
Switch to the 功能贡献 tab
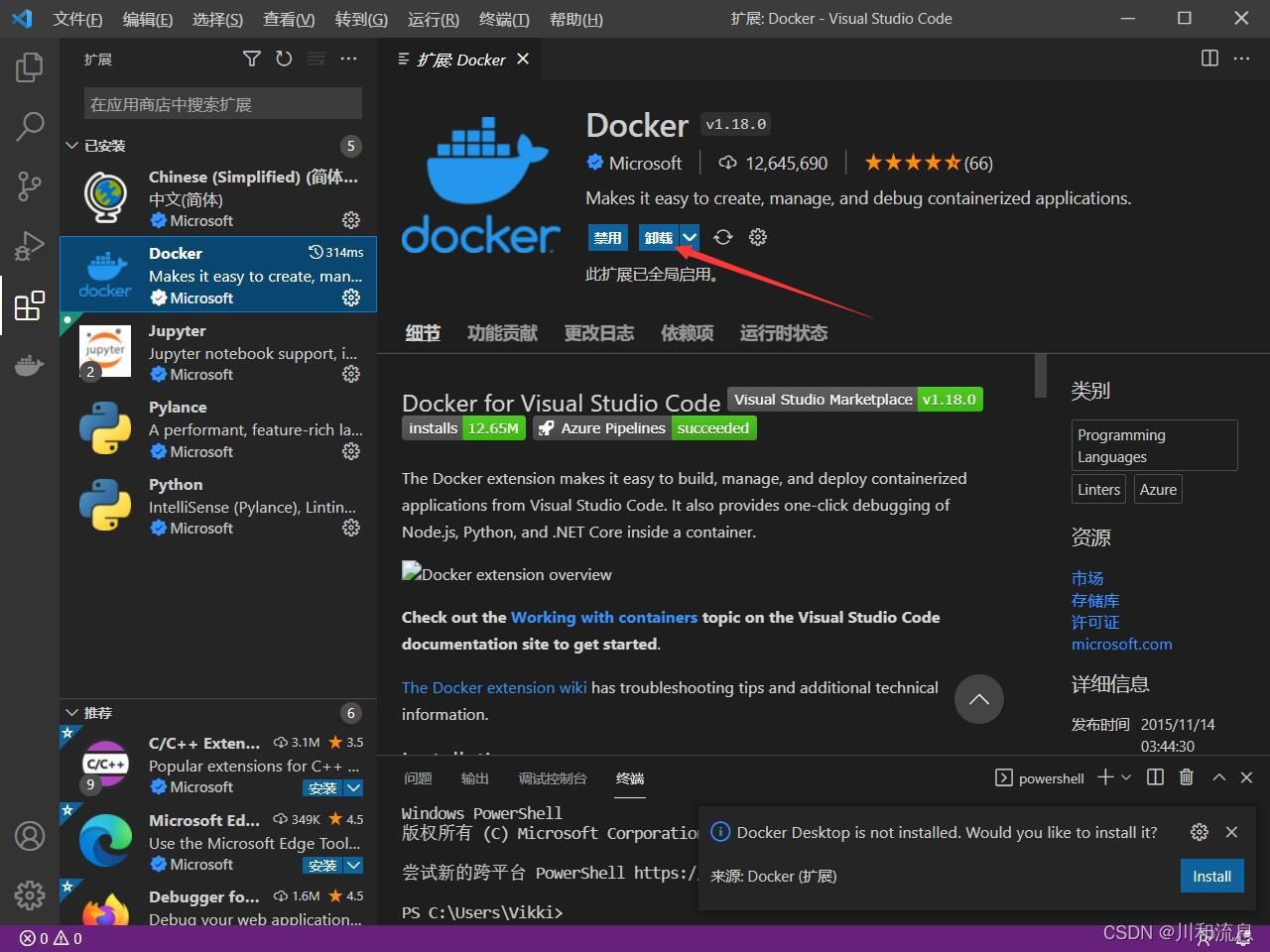click(x=503, y=333)
